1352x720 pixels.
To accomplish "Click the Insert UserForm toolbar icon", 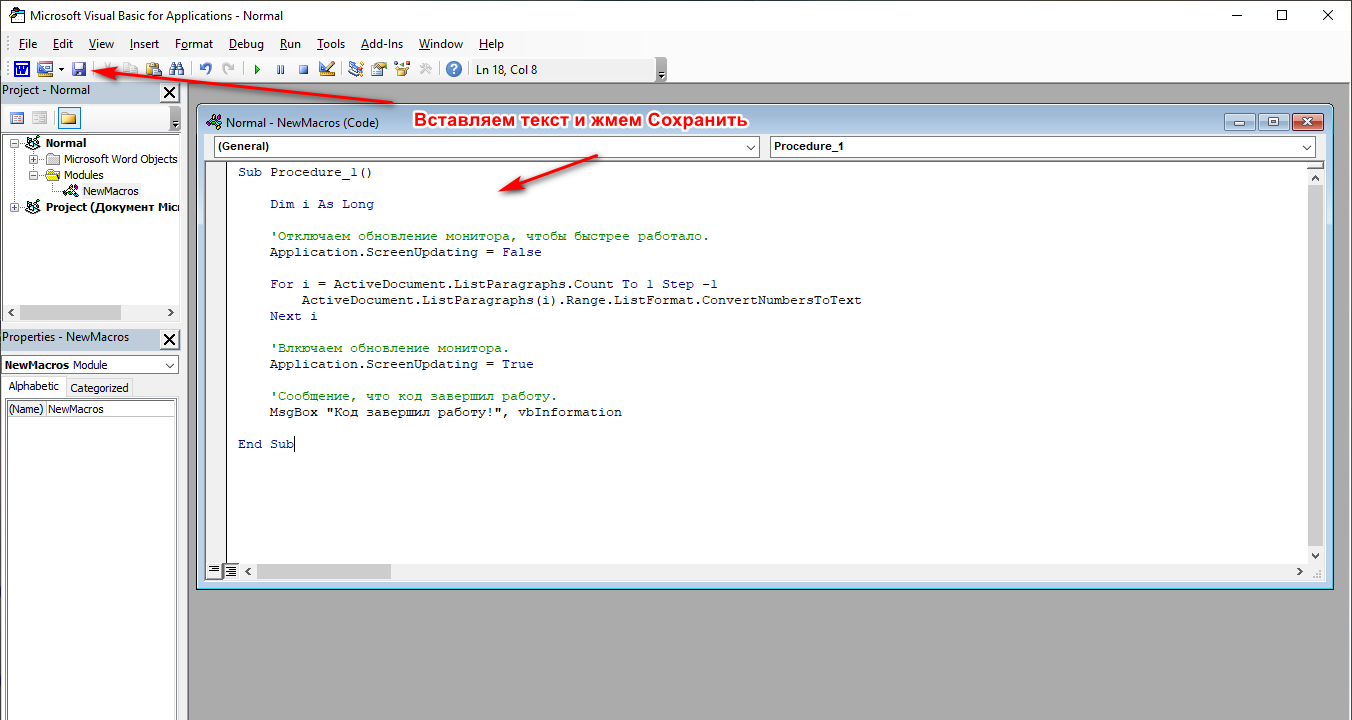I will pos(45,69).
